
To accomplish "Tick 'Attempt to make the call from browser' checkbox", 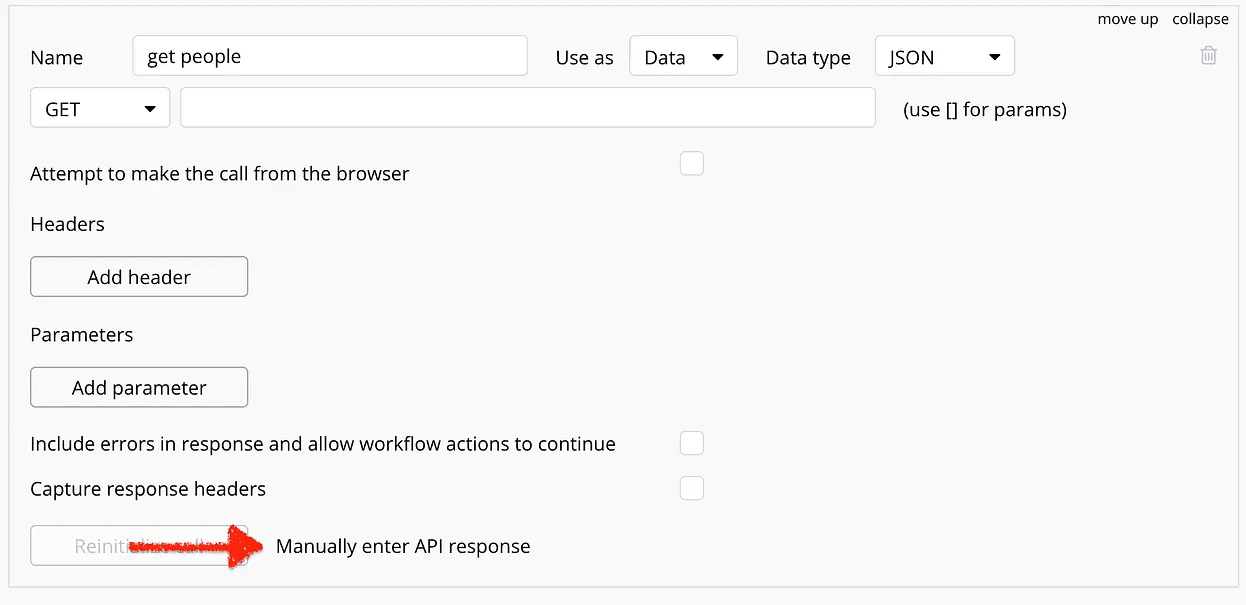I will [691, 164].
